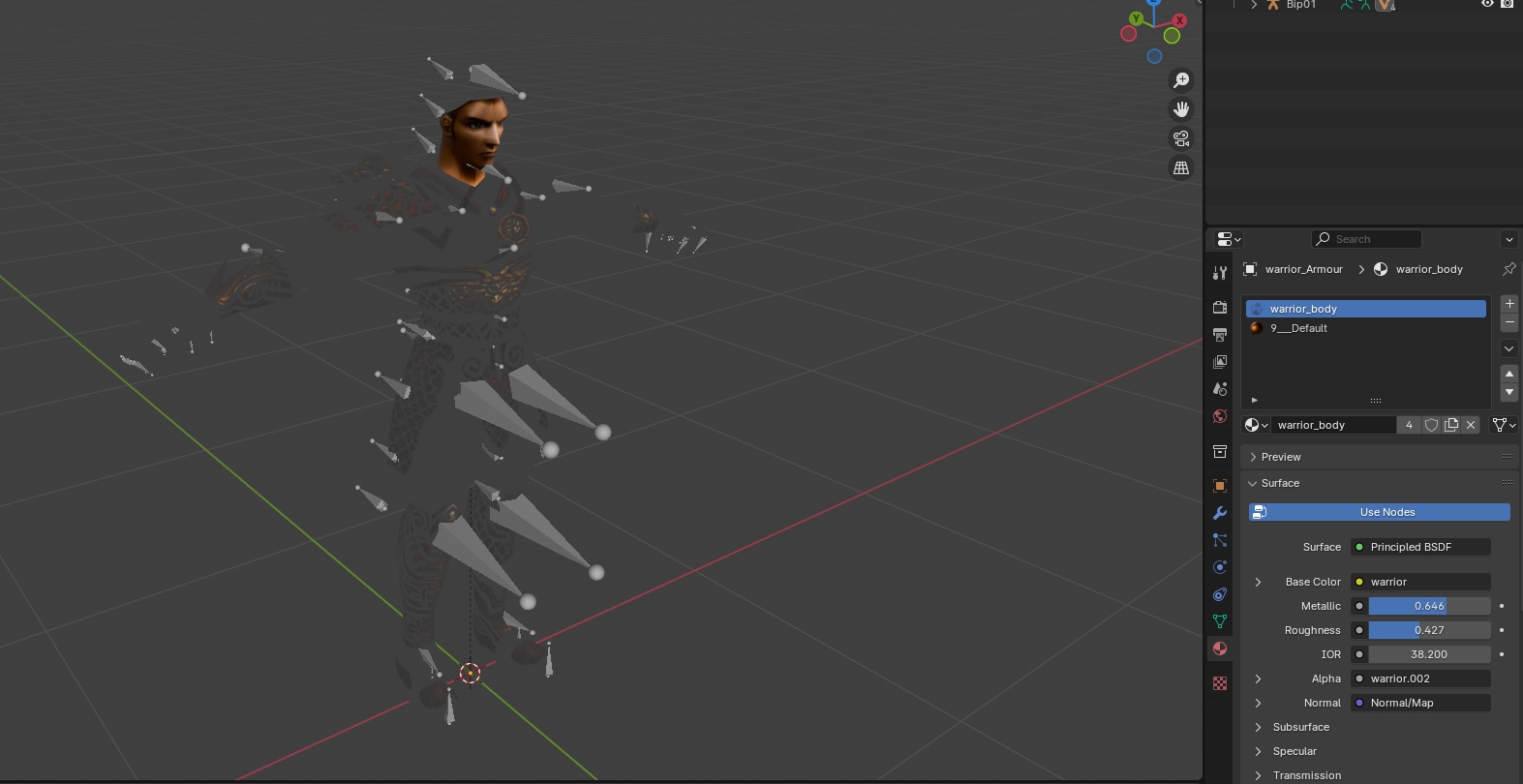Toggle the material slot list filter triangle
Viewport: 1523px width, 784px height.
[1255, 400]
